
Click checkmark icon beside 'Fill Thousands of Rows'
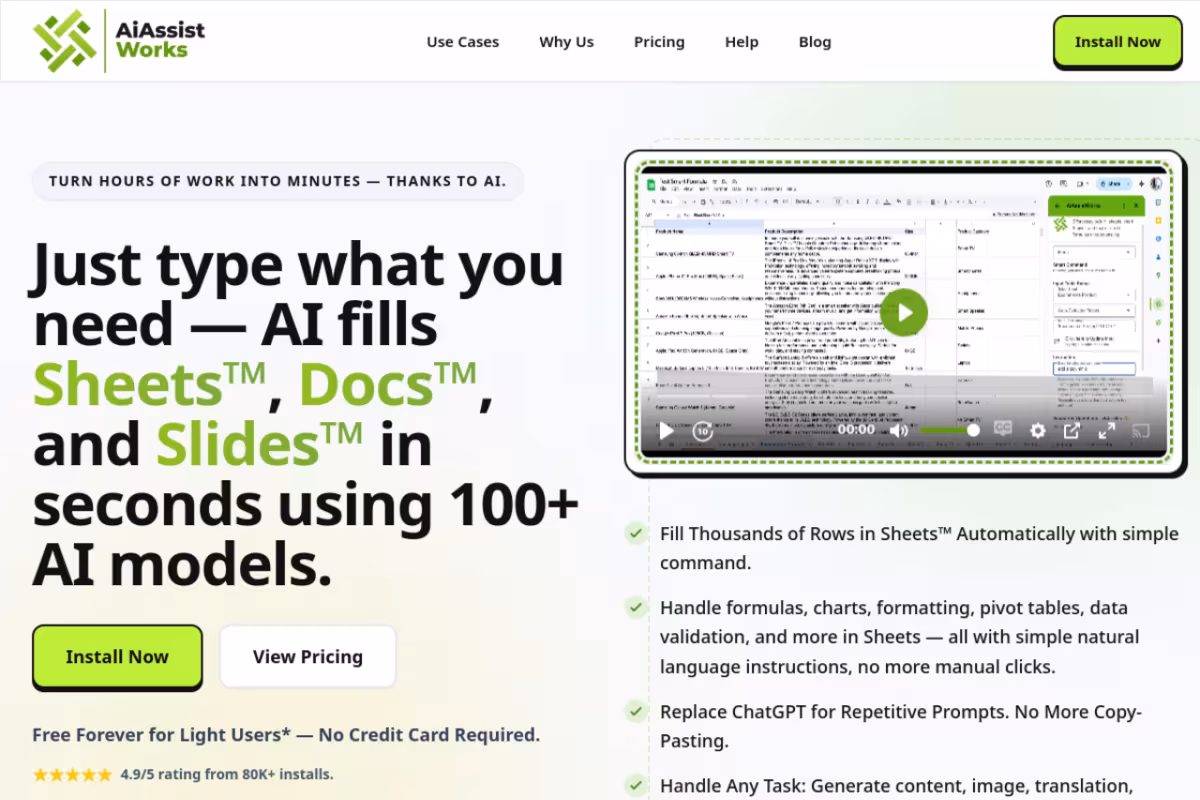point(635,533)
